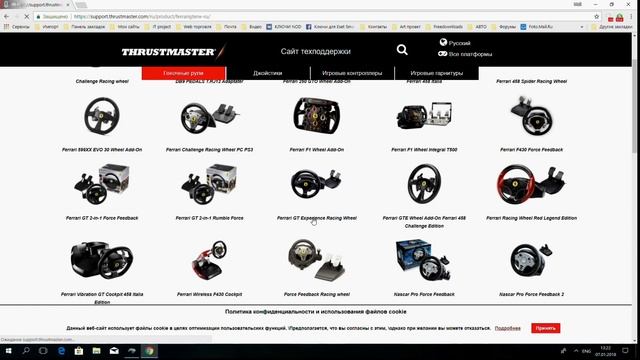
Task: Open Ferrari GT 2-in-1 Force Feedback image
Action: coord(102,184)
